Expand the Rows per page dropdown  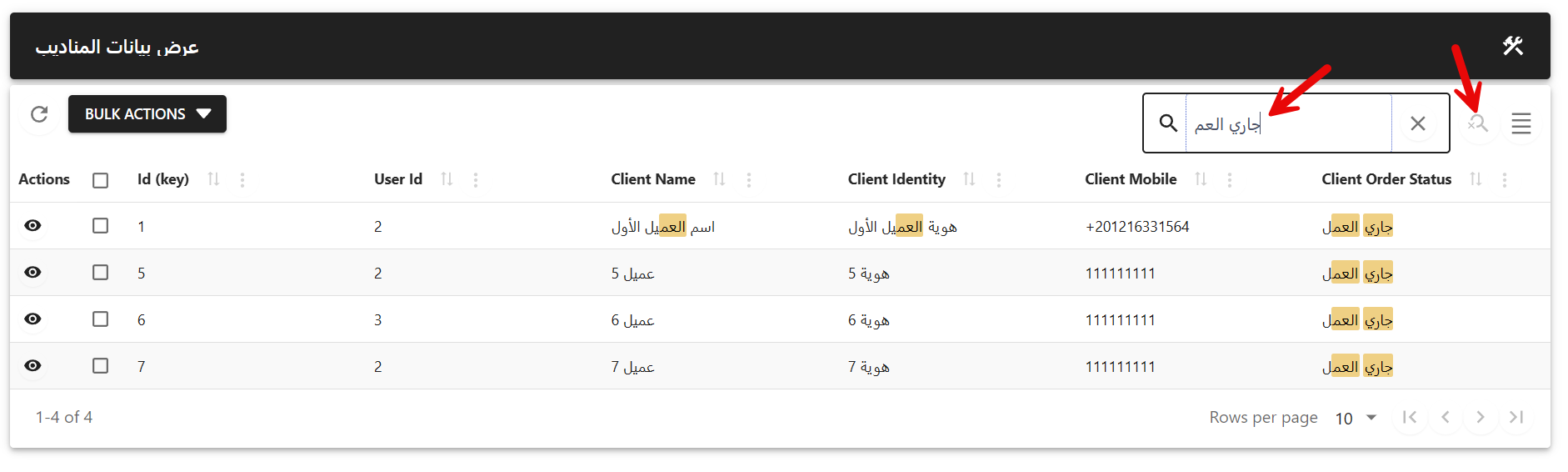coord(1356,418)
